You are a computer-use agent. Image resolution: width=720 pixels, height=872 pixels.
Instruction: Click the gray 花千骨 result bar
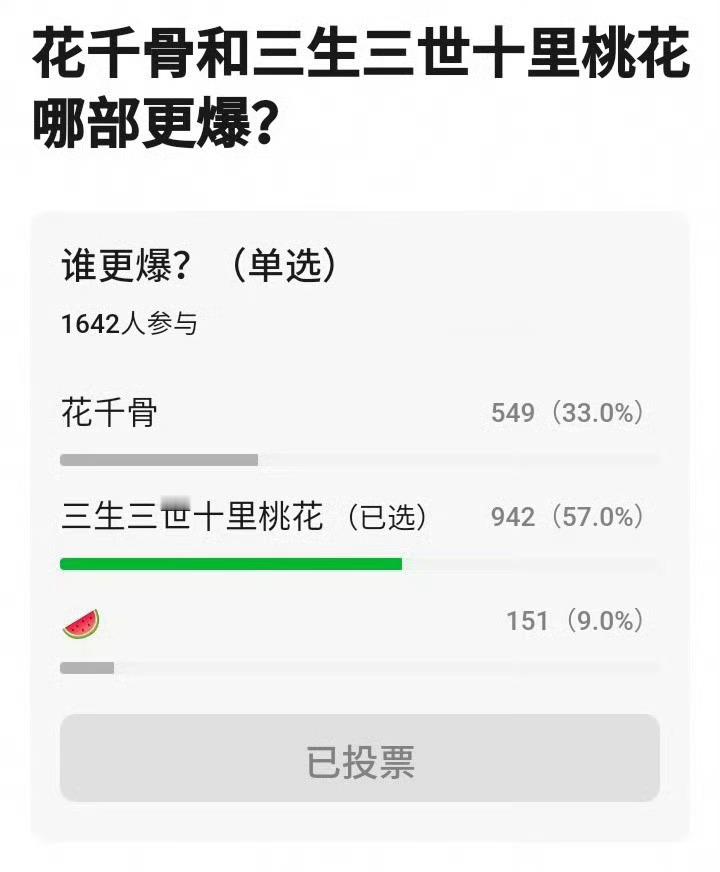click(159, 459)
